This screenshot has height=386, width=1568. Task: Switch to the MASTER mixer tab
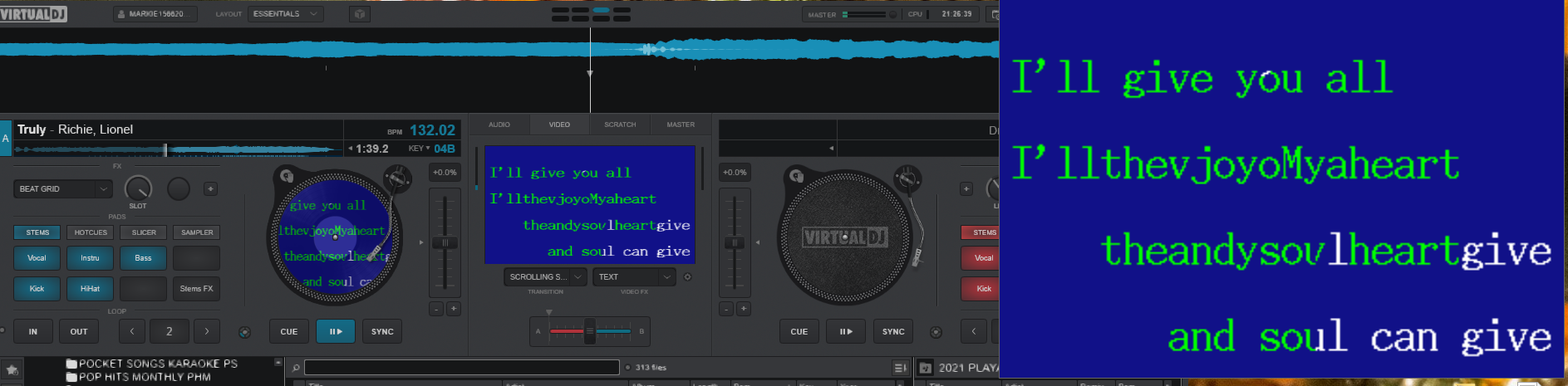(x=681, y=125)
